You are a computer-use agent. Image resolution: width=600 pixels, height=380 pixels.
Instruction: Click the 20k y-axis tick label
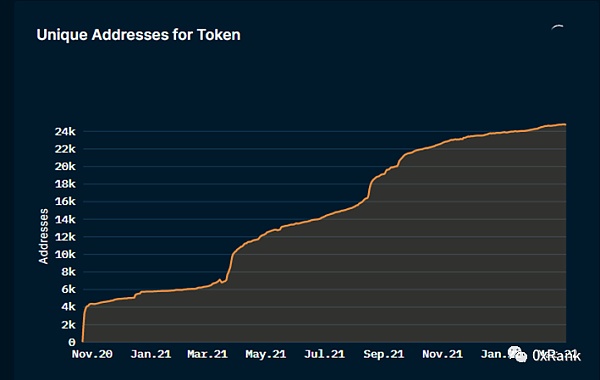click(65, 166)
